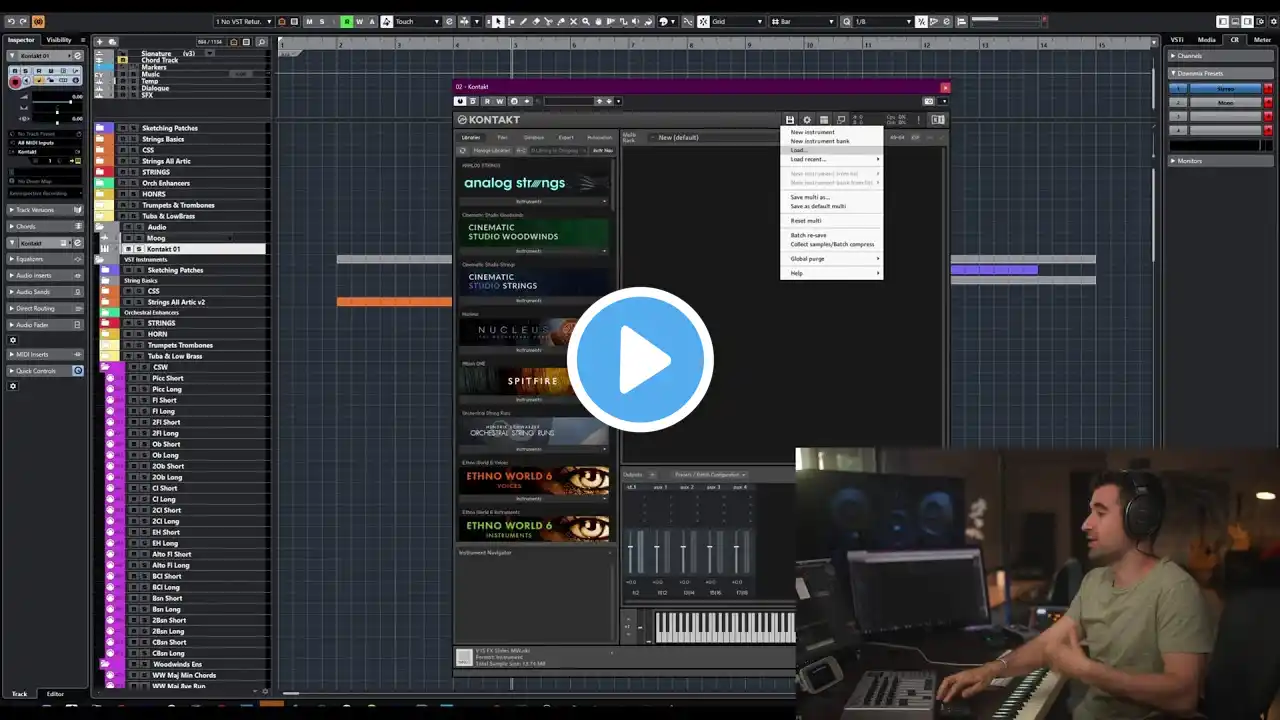
Task: Toggle the green Read automation button
Action: coord(347,21)
